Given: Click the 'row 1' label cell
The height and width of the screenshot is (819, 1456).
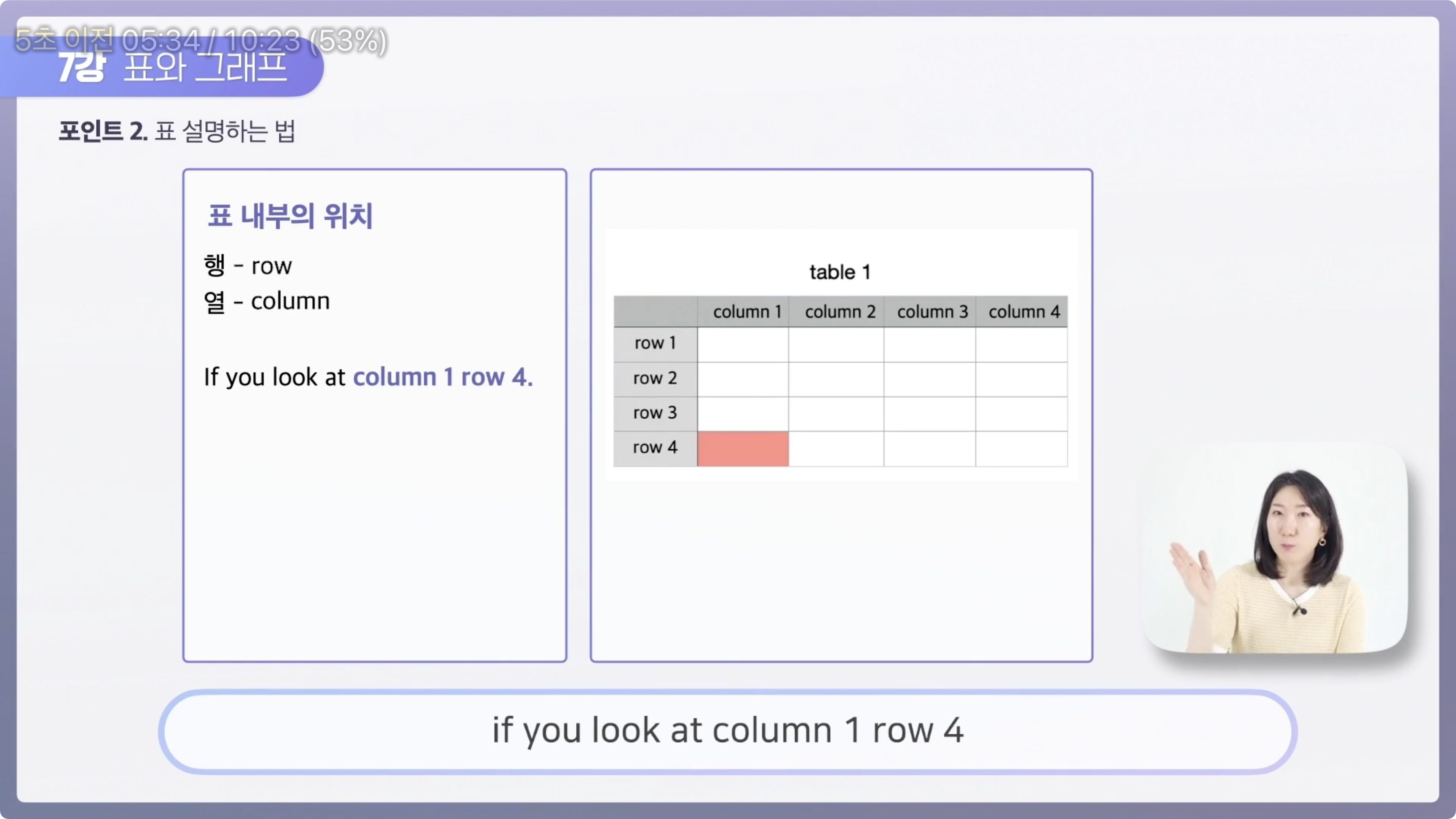Looking at the screenshot, I should 655,343.
